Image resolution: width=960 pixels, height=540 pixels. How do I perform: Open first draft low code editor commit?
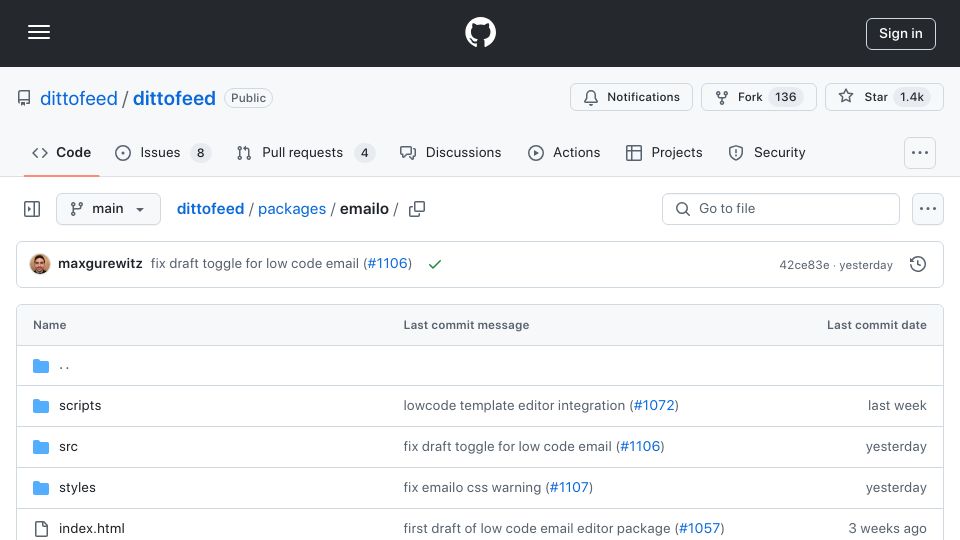[x=537, y=528]
